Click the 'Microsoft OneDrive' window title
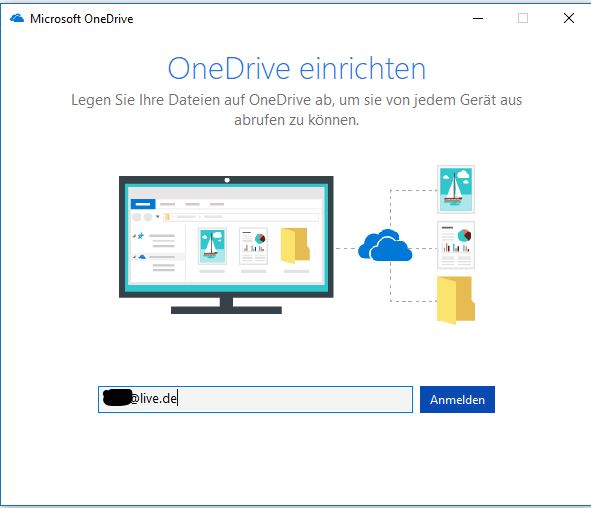The width and height of the screenshot is (591, 508). click(x=82, y=19)
